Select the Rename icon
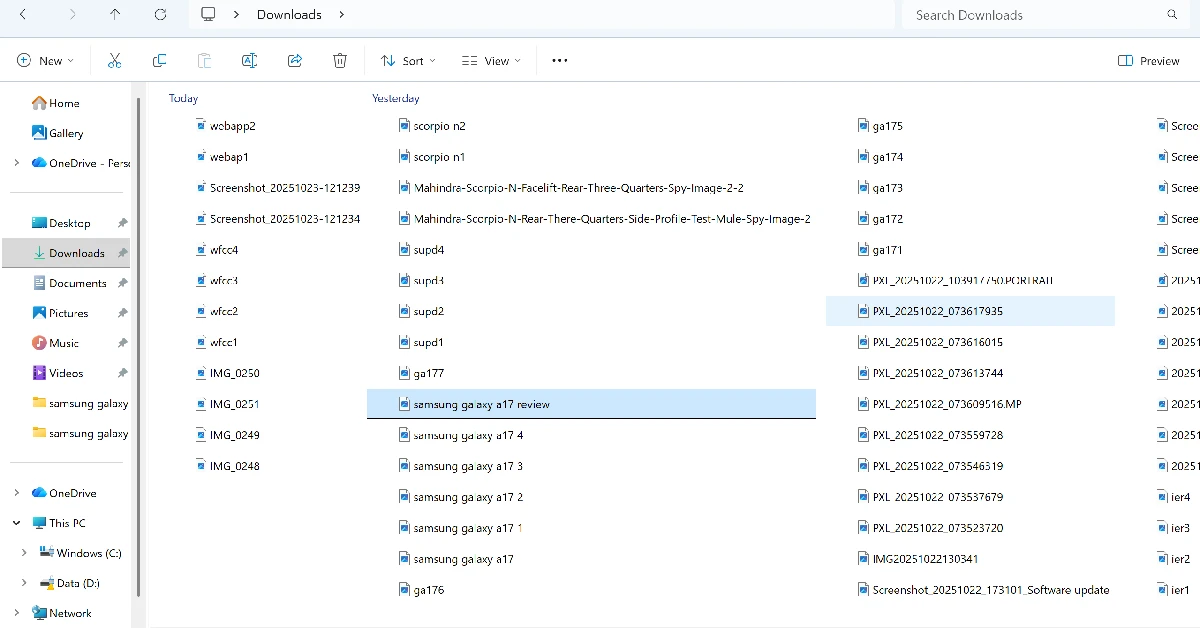 coord(249,60)
